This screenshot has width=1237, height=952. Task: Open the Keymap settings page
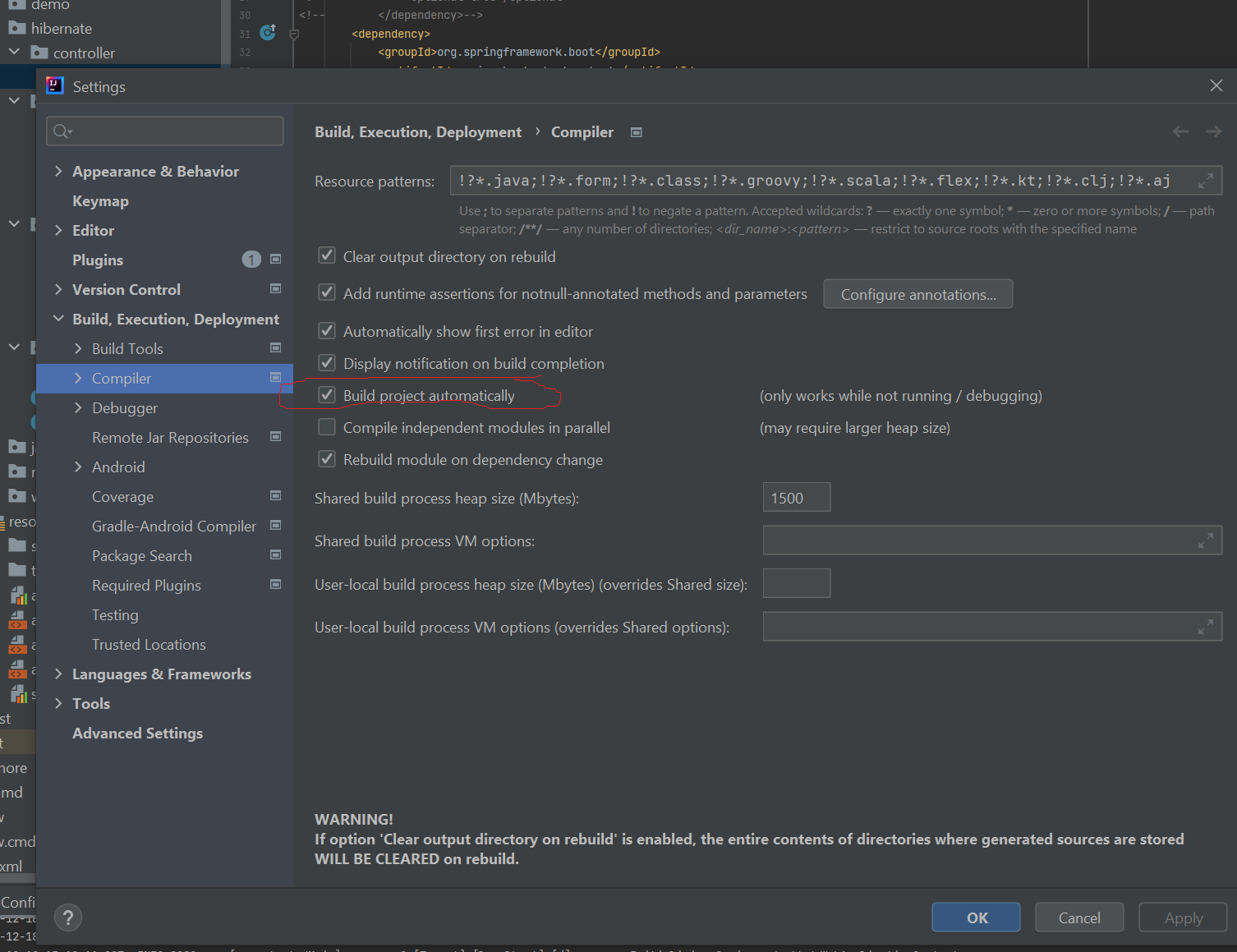tap(100, 201)
